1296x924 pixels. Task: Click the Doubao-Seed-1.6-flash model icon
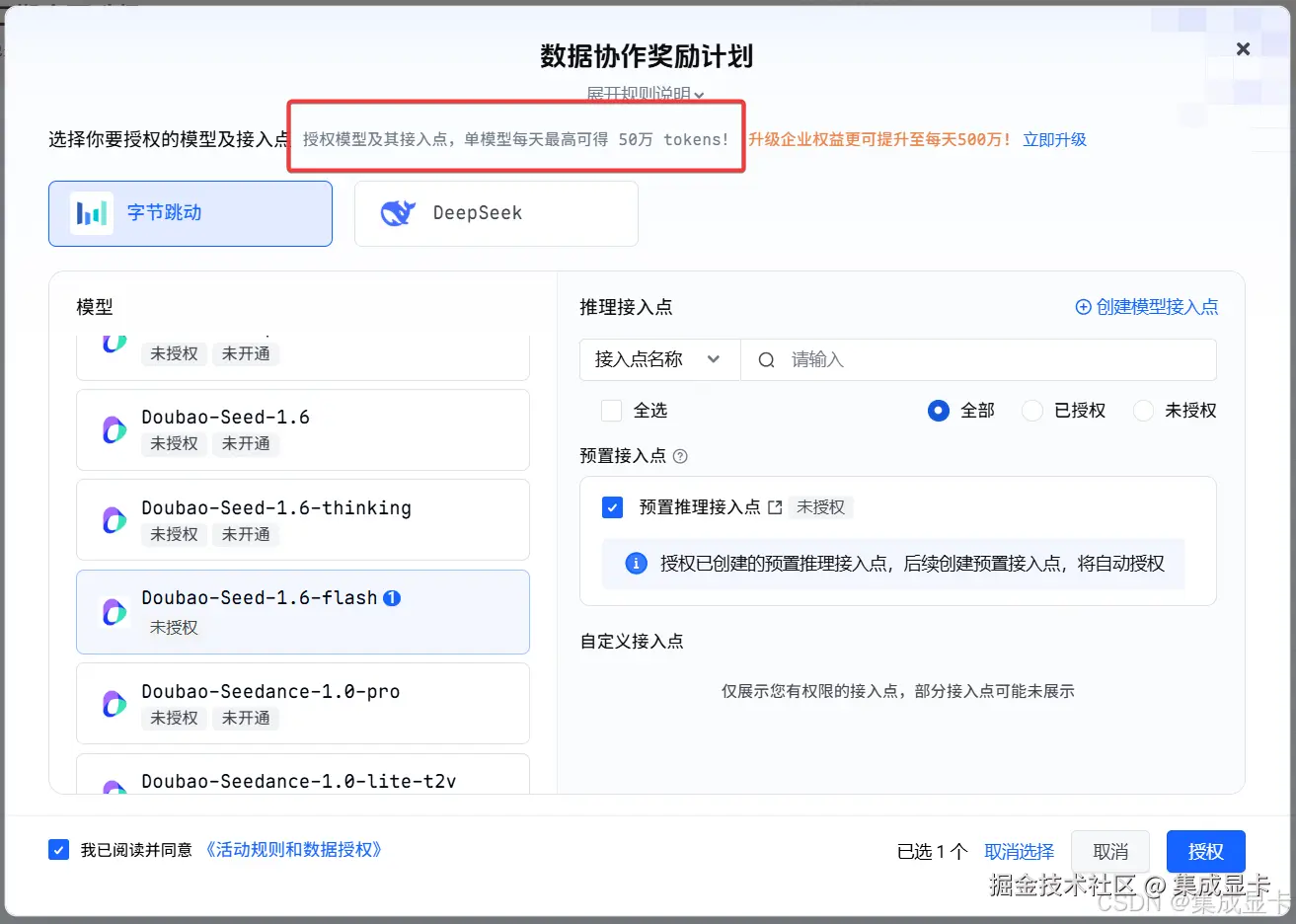(x=114, y=612)
